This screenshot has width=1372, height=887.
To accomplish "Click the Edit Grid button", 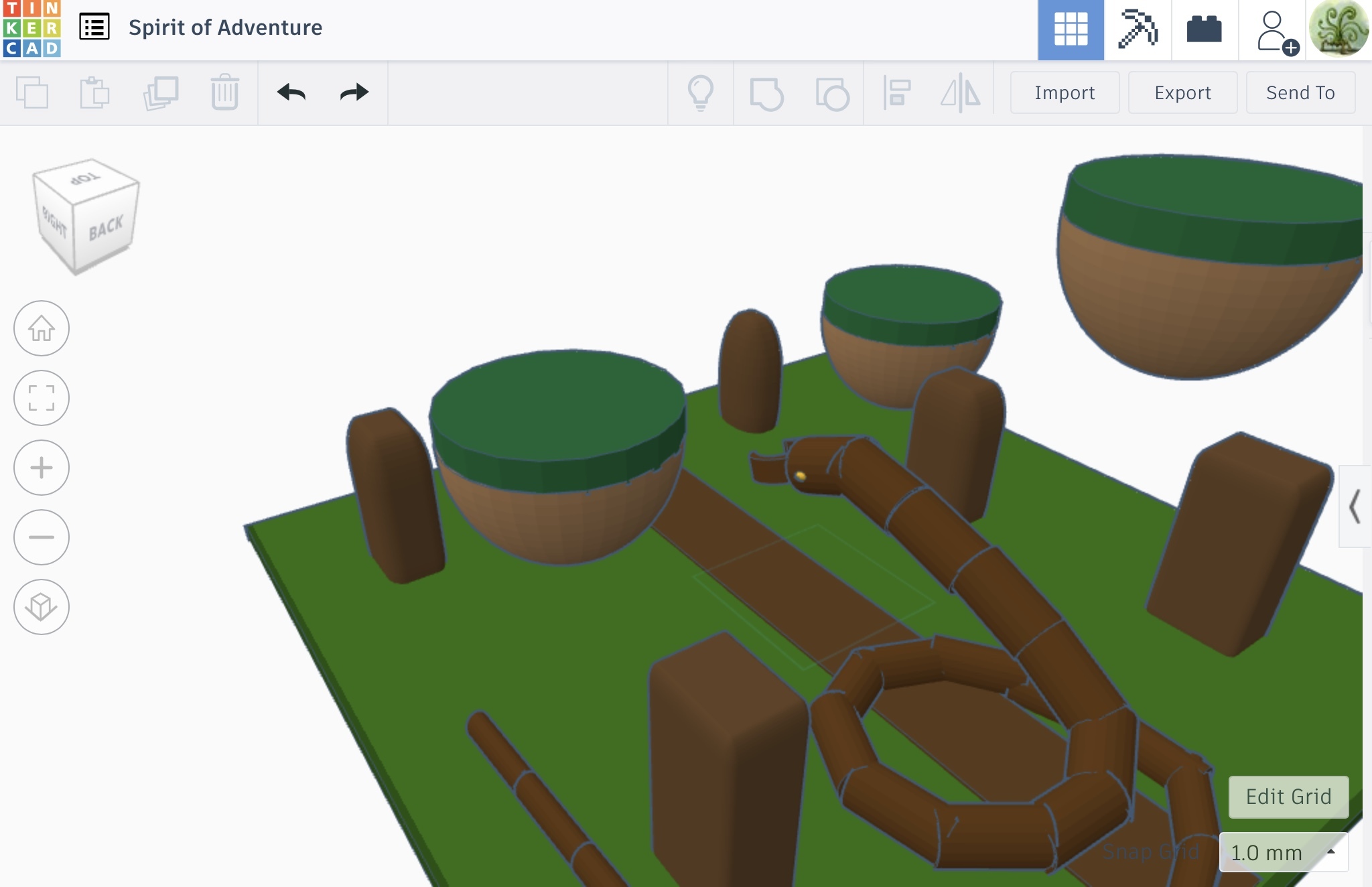I will point(1288,797).
